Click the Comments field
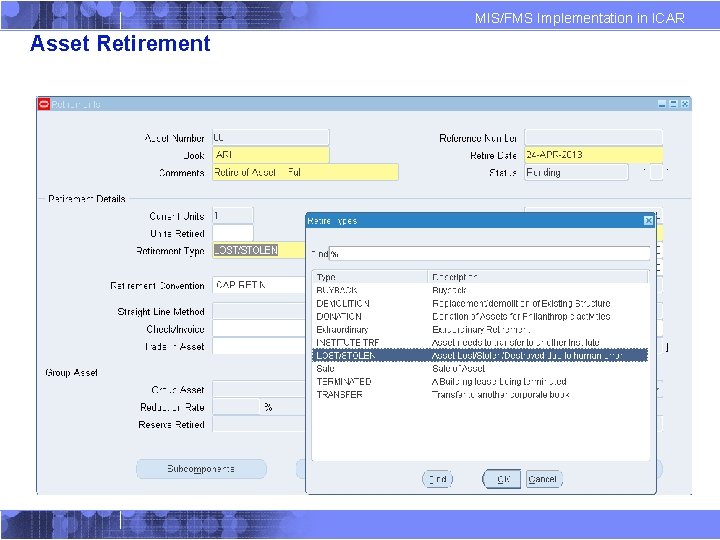The image size is (720, 540). (305, 172)
